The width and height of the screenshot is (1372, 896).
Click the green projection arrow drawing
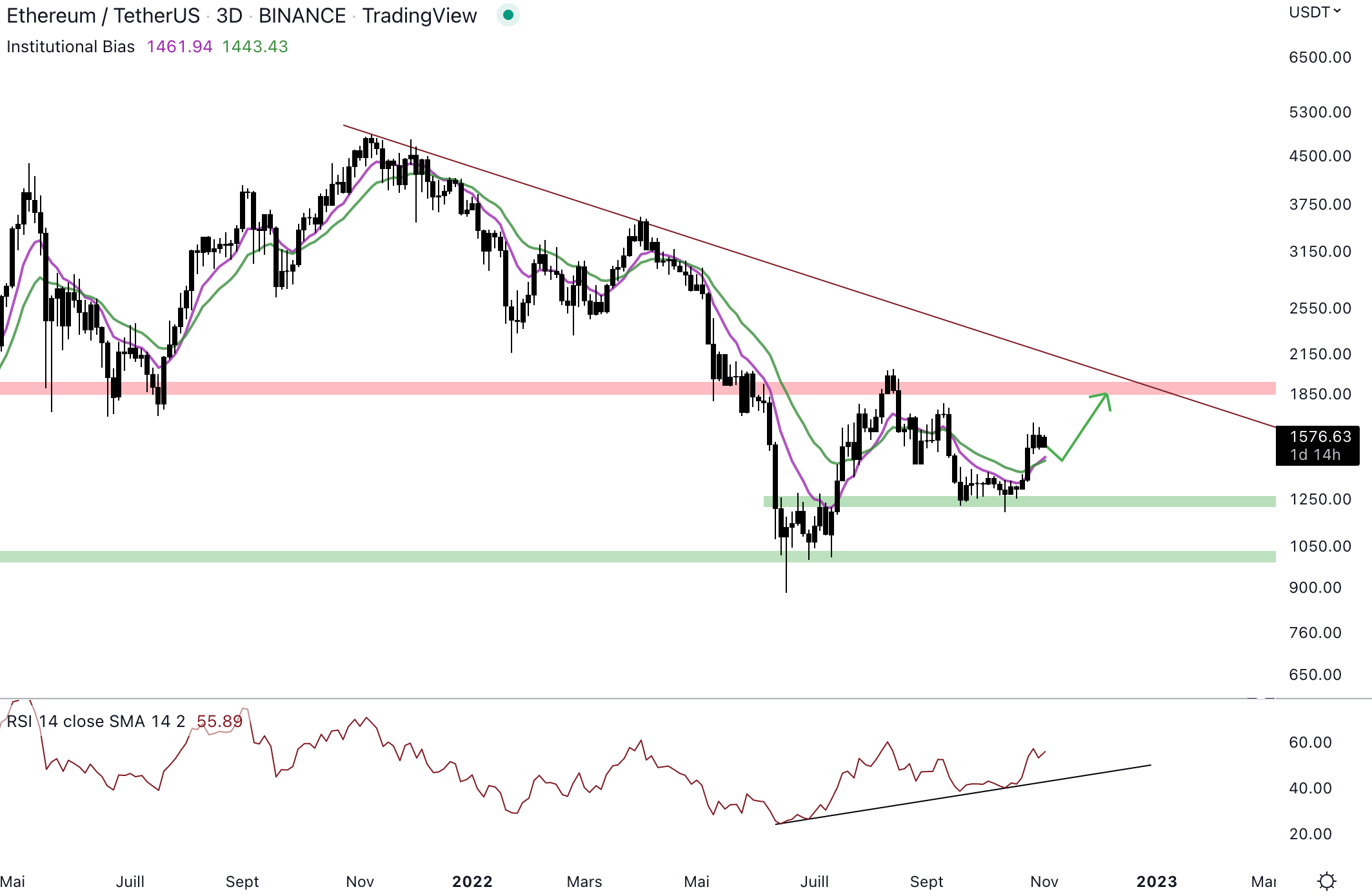pos(1084,428)
